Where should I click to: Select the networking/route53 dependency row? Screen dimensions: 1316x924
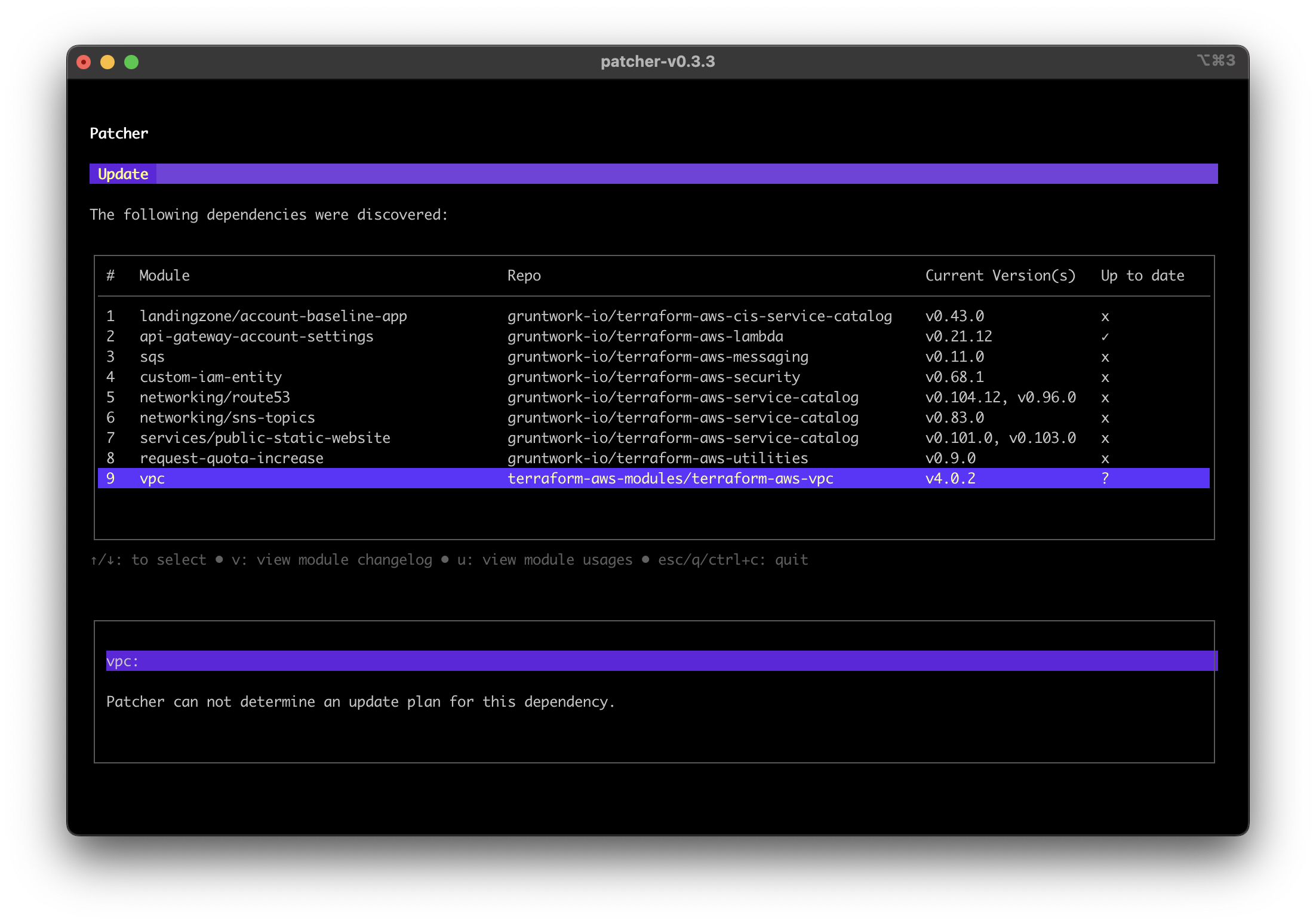[x=215, y=397]
